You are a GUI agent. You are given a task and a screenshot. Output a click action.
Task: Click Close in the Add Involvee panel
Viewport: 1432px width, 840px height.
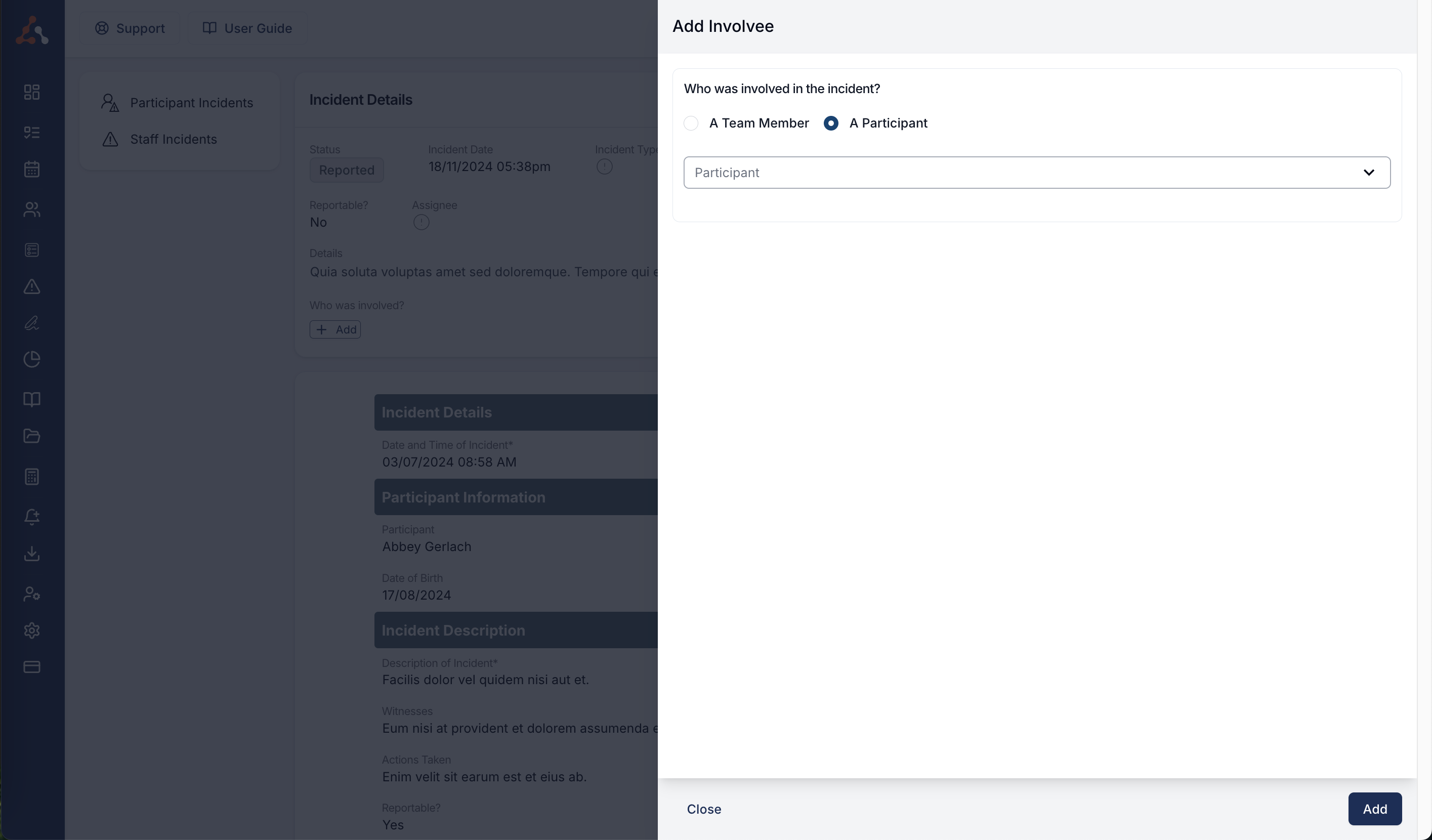(x=704, y=809)
